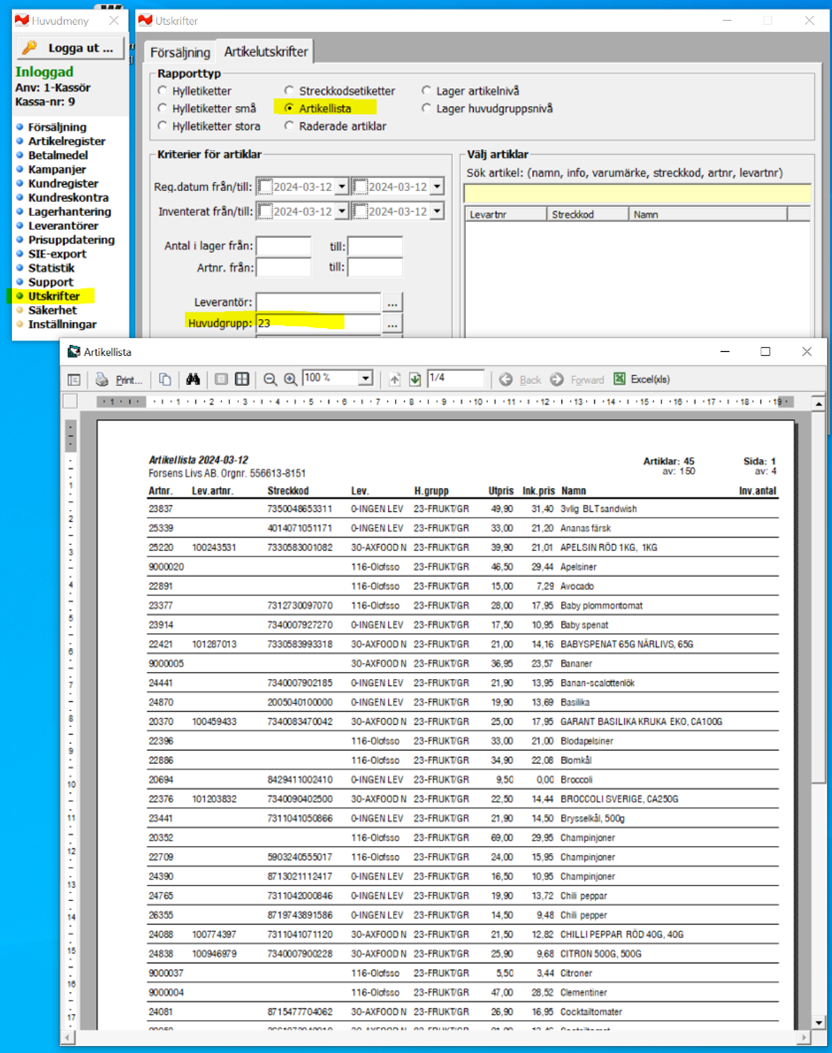The height and width of the screenshot is (1053, 832).
Task: Click the copy pages icon
Action: tap(165, 380)
